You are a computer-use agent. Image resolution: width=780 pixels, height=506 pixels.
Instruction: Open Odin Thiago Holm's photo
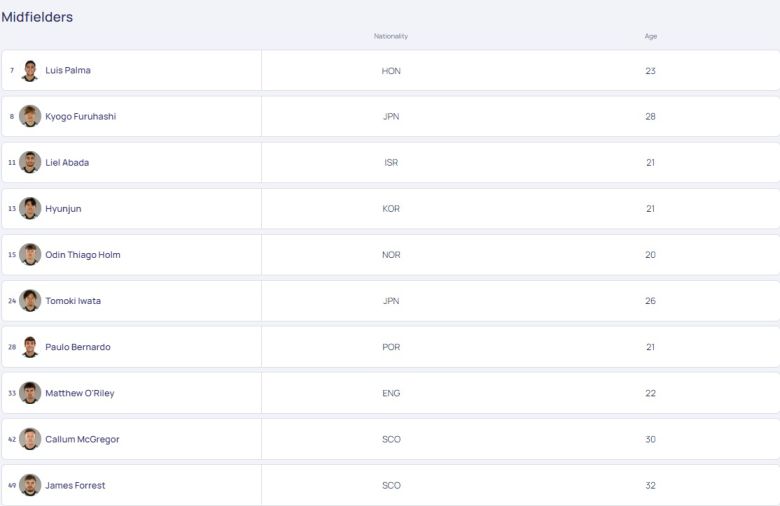tap(30, 255)
